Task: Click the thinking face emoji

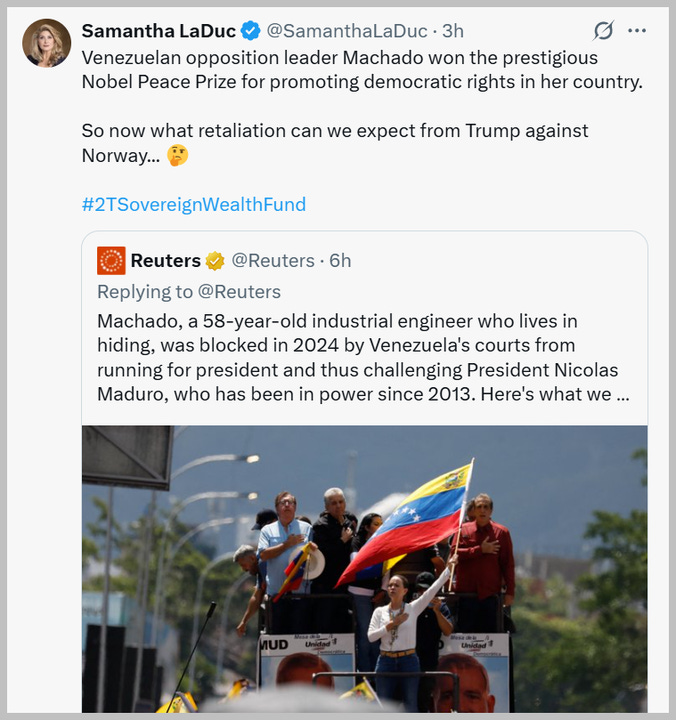Action: click(178, 155)
